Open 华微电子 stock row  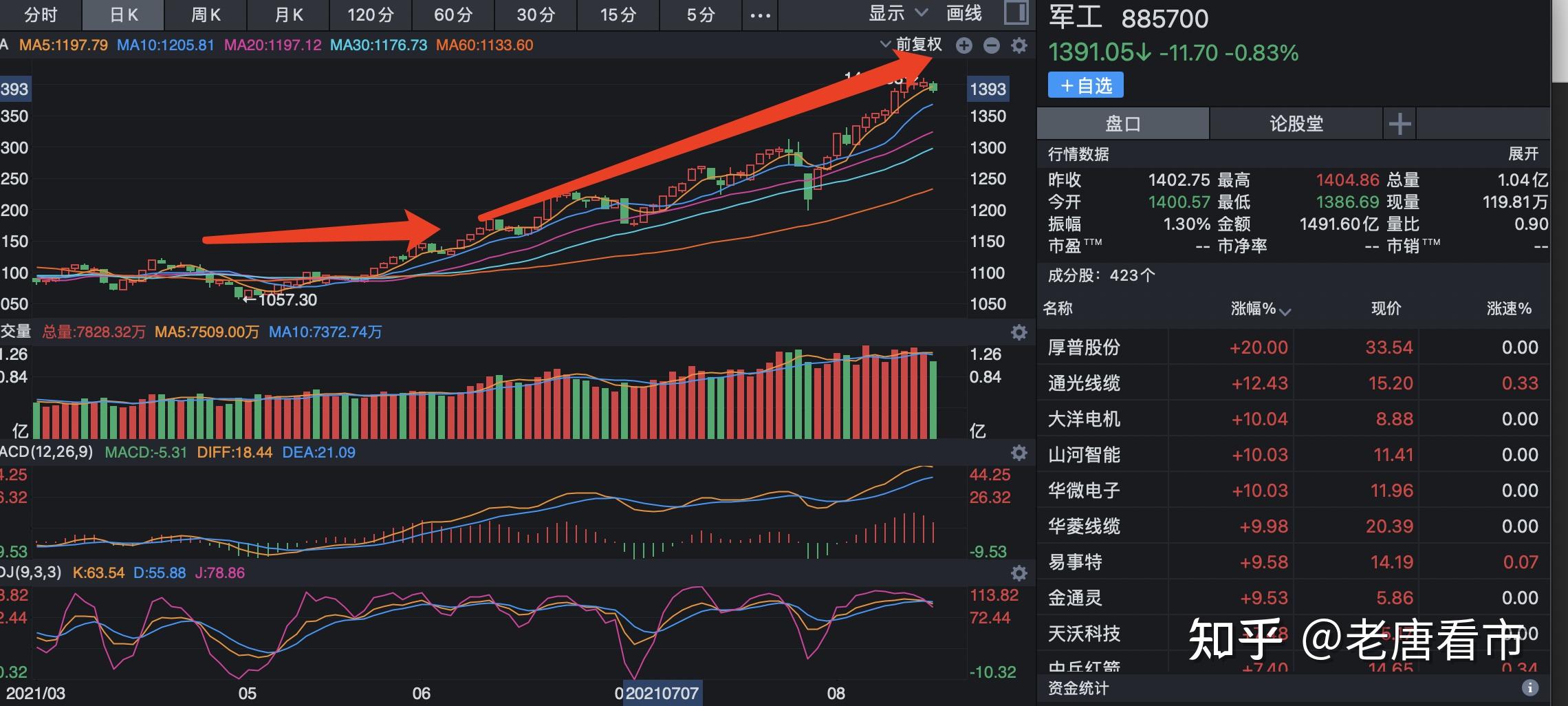[x=1294, y=491]
